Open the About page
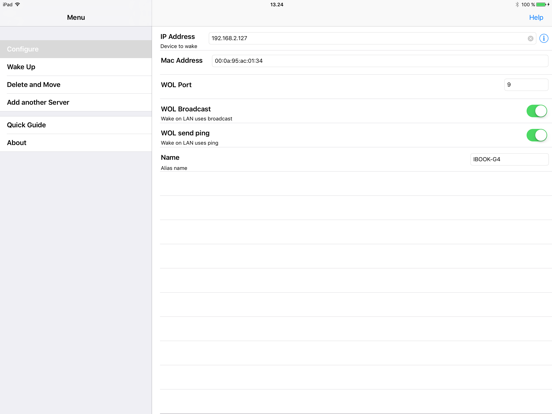552x414 pixels. click(x=76, y=143)
